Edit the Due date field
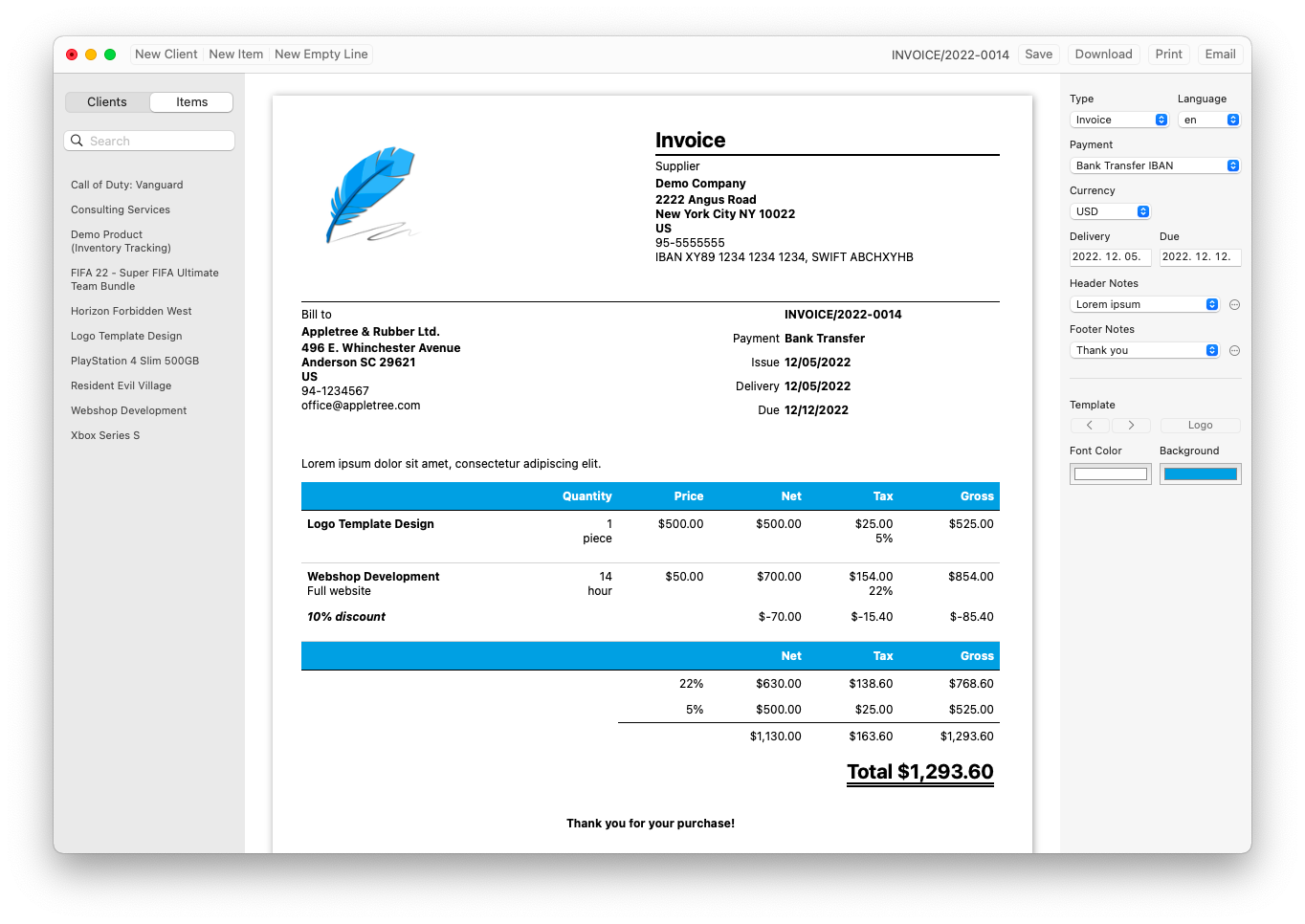This screenshot has height=924, width=1305. pyautogui.click(x=1201, y=257)
